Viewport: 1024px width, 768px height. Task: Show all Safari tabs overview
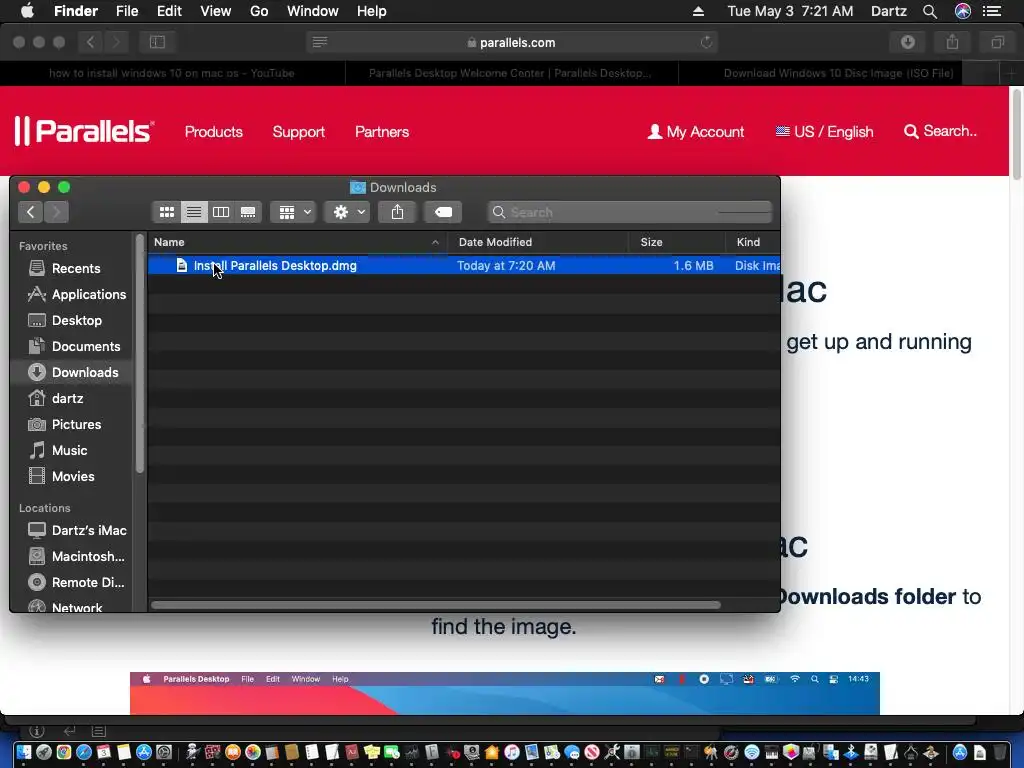coord(997,42)
